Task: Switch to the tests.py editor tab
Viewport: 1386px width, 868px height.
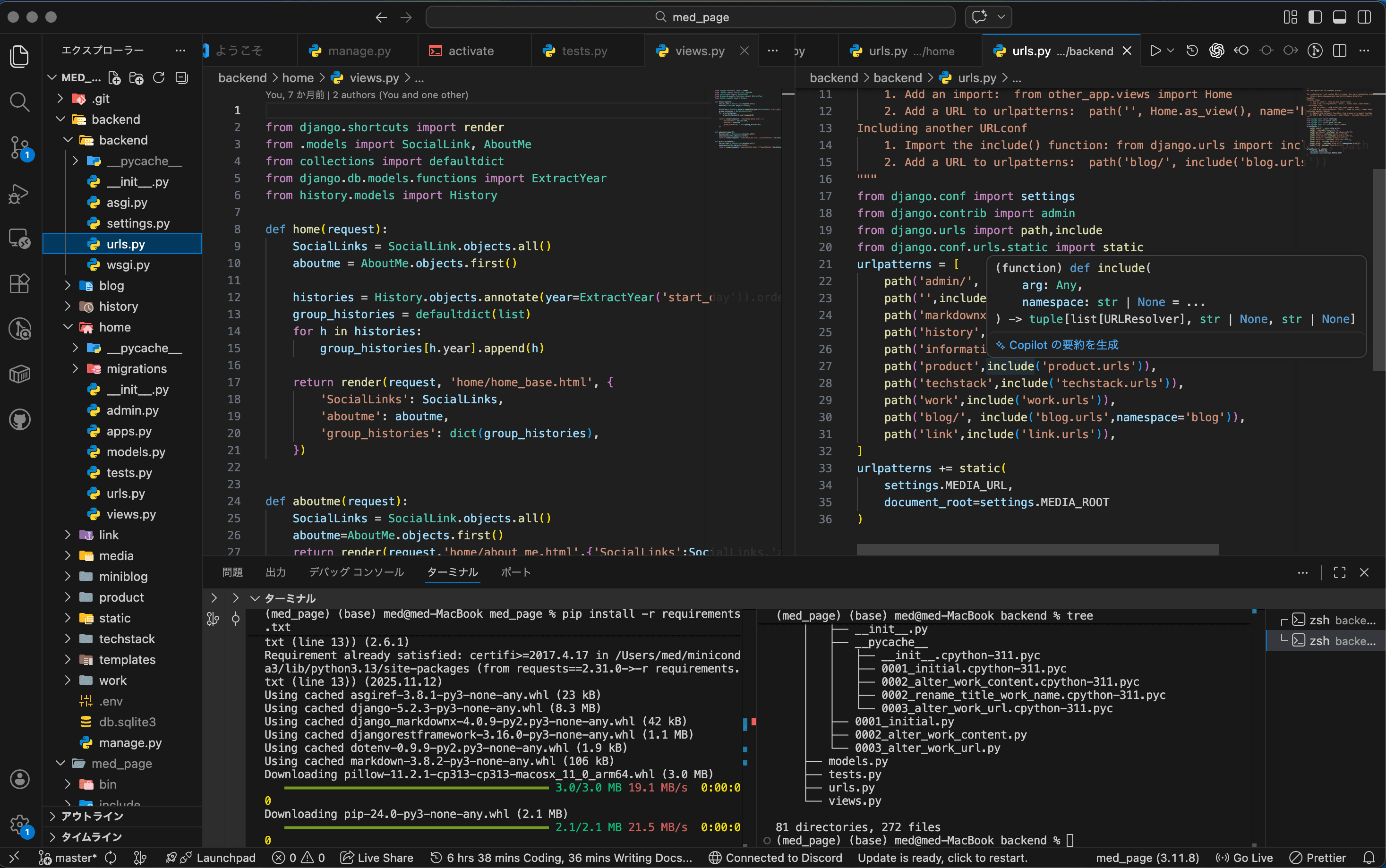Action: pyautogui.click(x=584, y=51)
